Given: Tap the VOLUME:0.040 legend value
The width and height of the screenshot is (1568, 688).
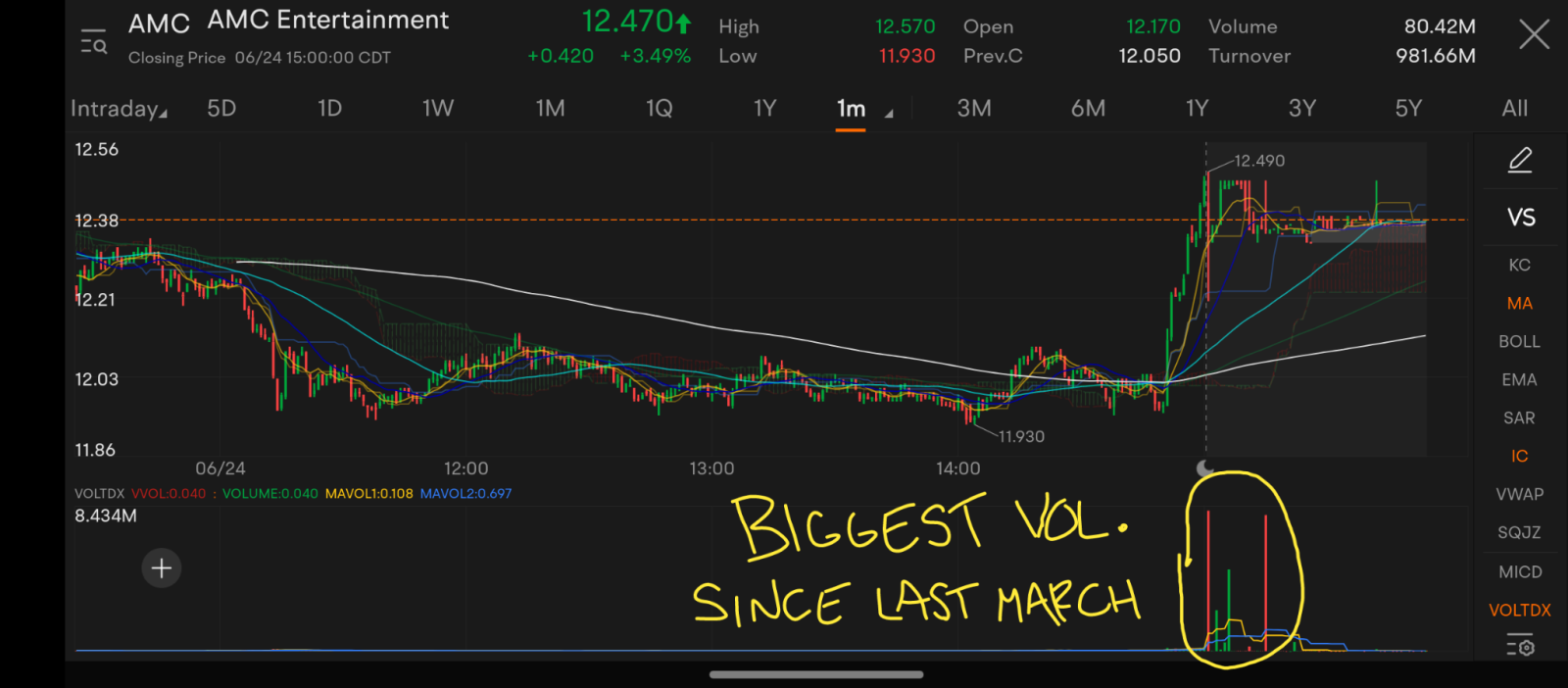Looking at the screenshot, I should (x=270, y=494).
